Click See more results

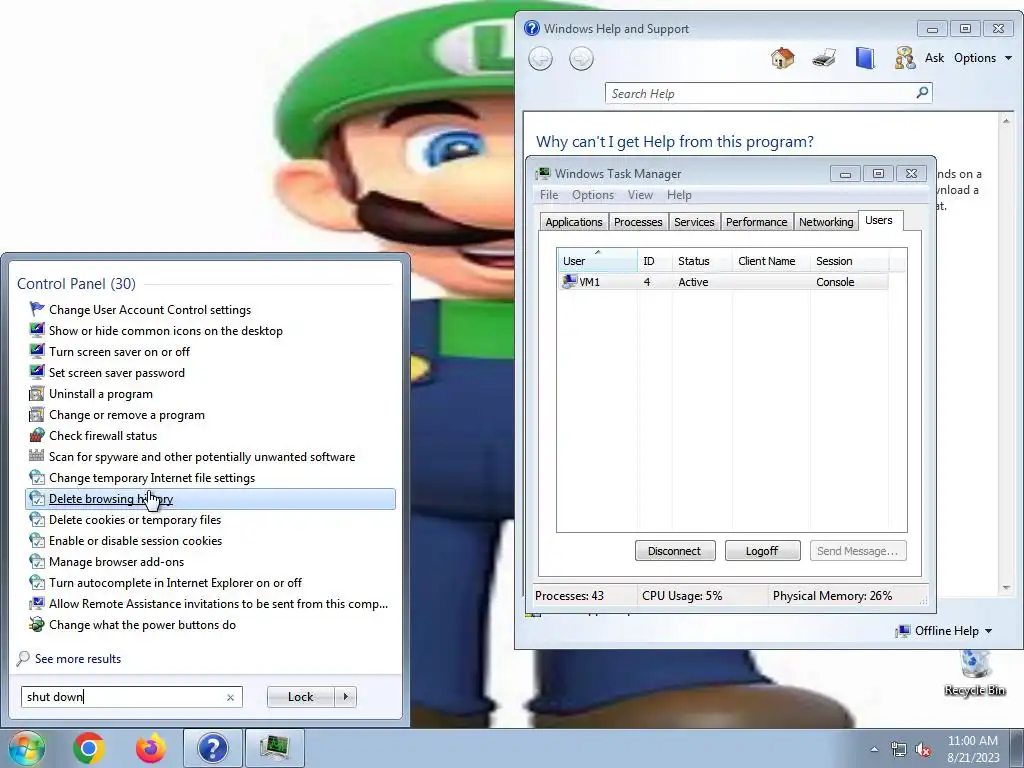pyautogui.click(x=78, y=658)
